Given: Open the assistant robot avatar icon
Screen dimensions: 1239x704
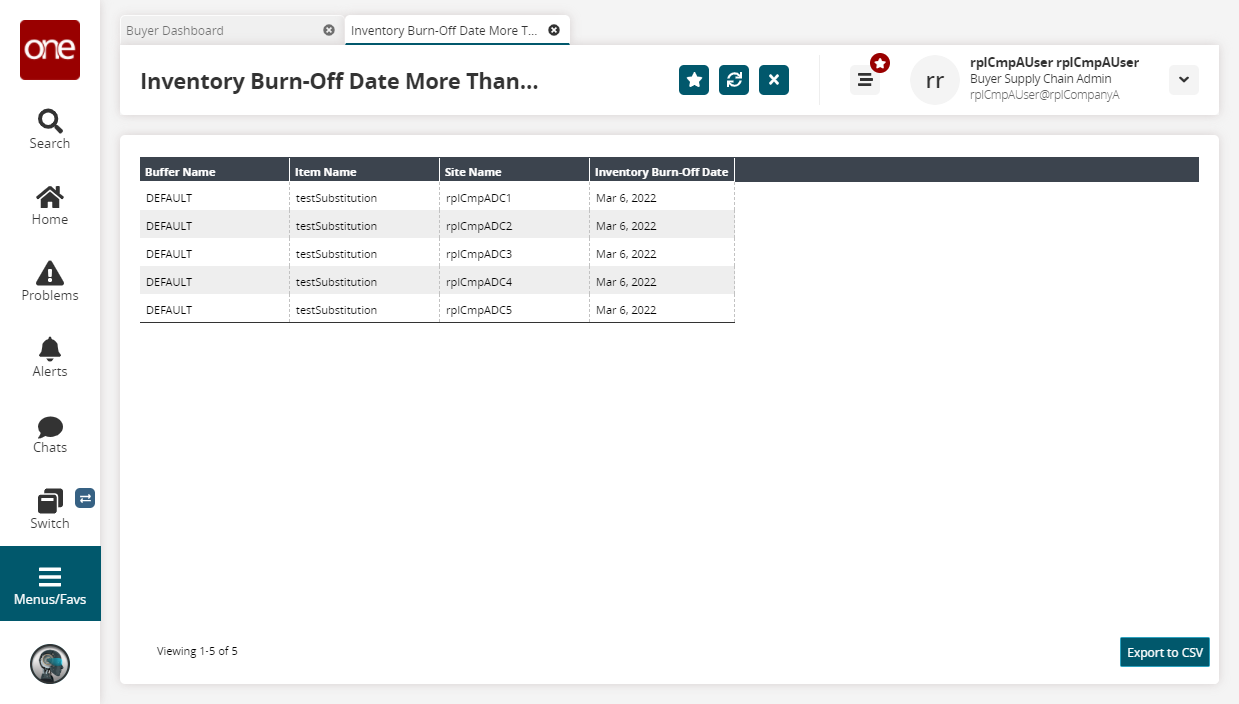Looking at the screenshot, I should coord(50,664).
